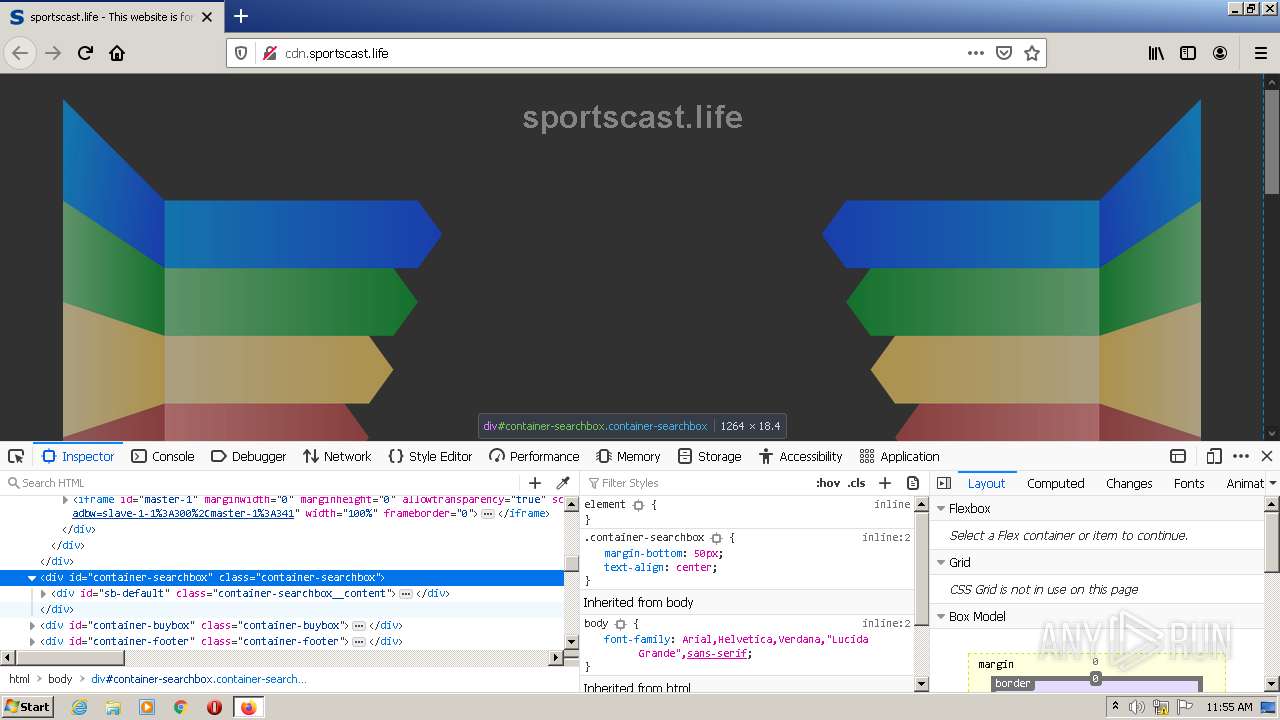Switch to the Debugger tab
The width and height of the screenshot is (1280, 720).
[x=249, y=456]
